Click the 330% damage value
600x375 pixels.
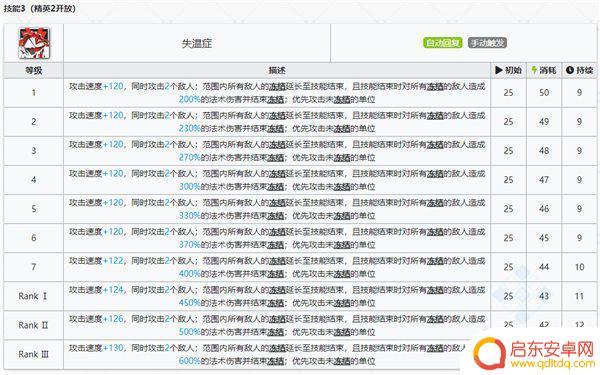pyautogui.click(x=189, y=216)
